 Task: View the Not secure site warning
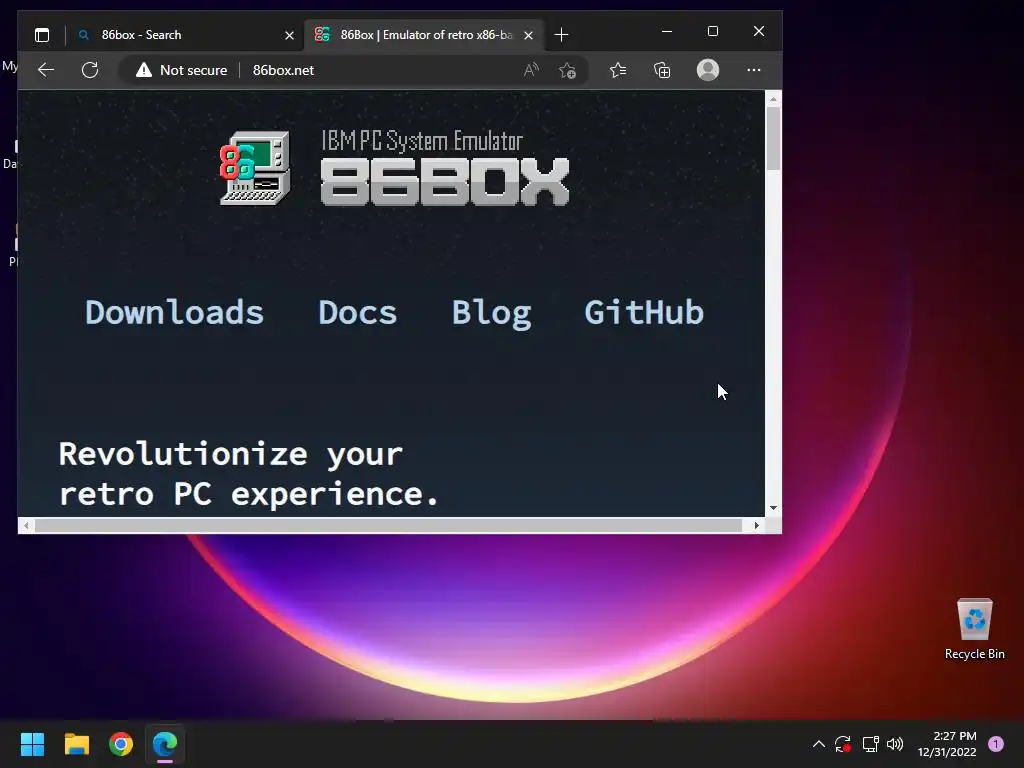[182, 70]
